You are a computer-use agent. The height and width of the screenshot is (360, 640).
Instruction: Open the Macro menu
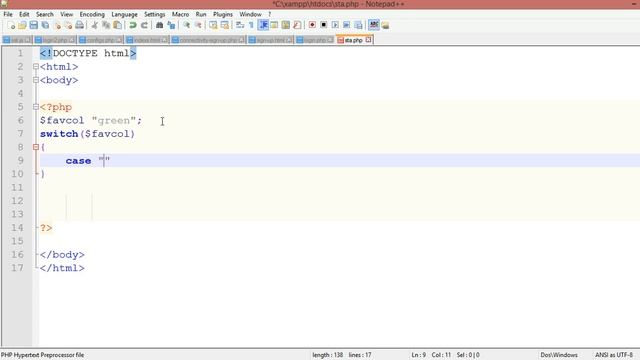click(x=180, y=14)
